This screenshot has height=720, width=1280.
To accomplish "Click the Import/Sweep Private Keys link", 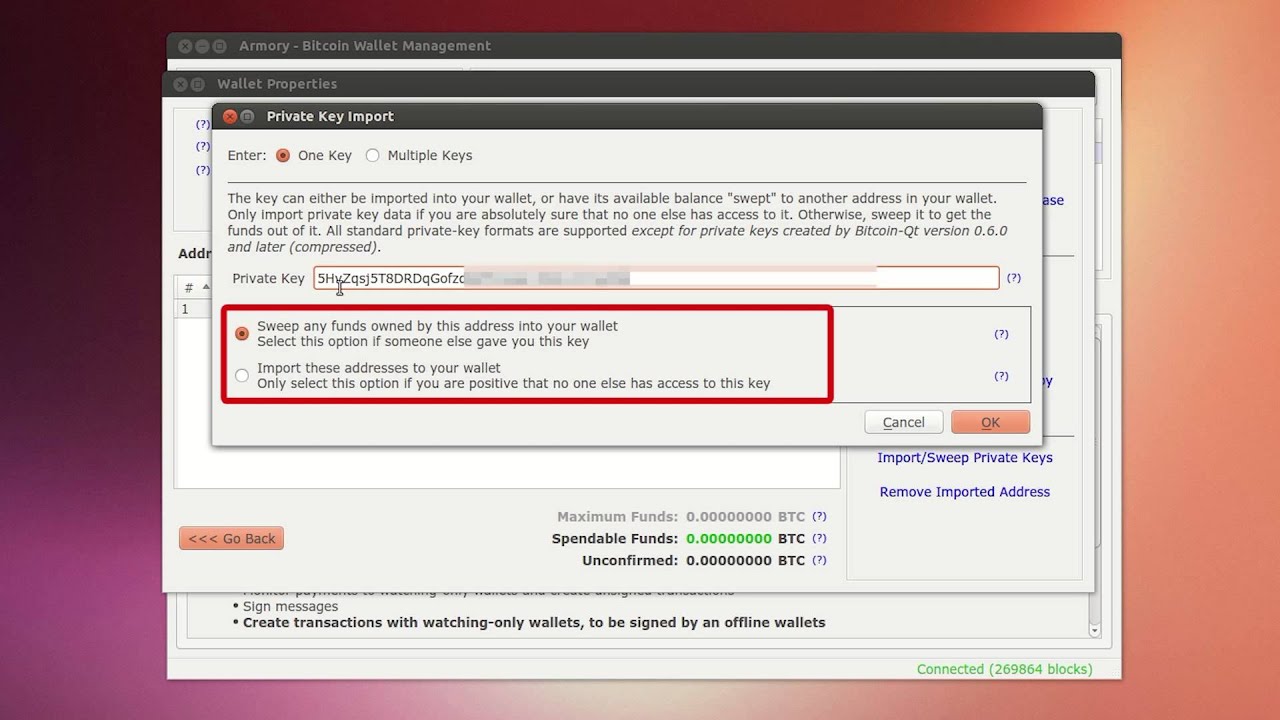I will 965,458.
